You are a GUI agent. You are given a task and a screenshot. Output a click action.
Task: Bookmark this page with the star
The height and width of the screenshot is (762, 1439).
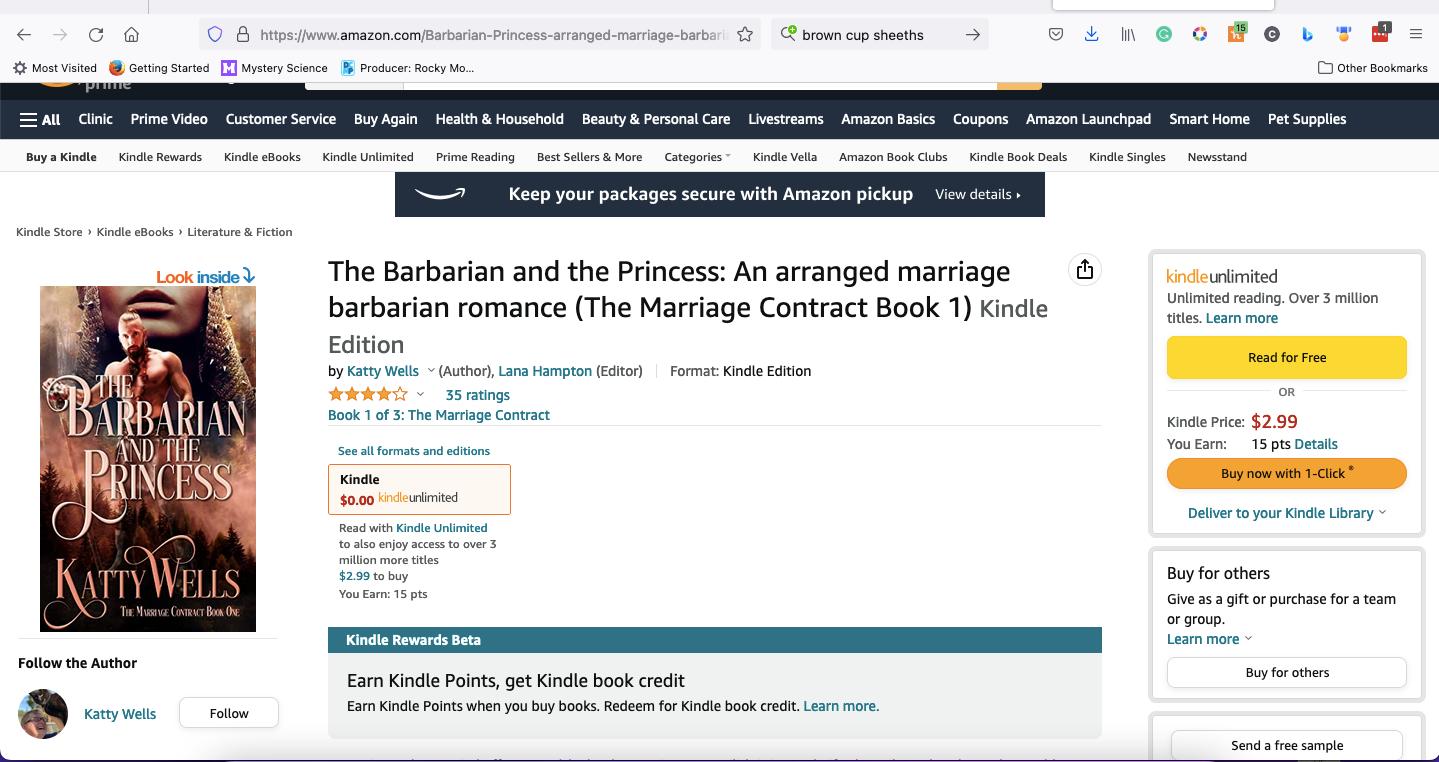point(745,34)
